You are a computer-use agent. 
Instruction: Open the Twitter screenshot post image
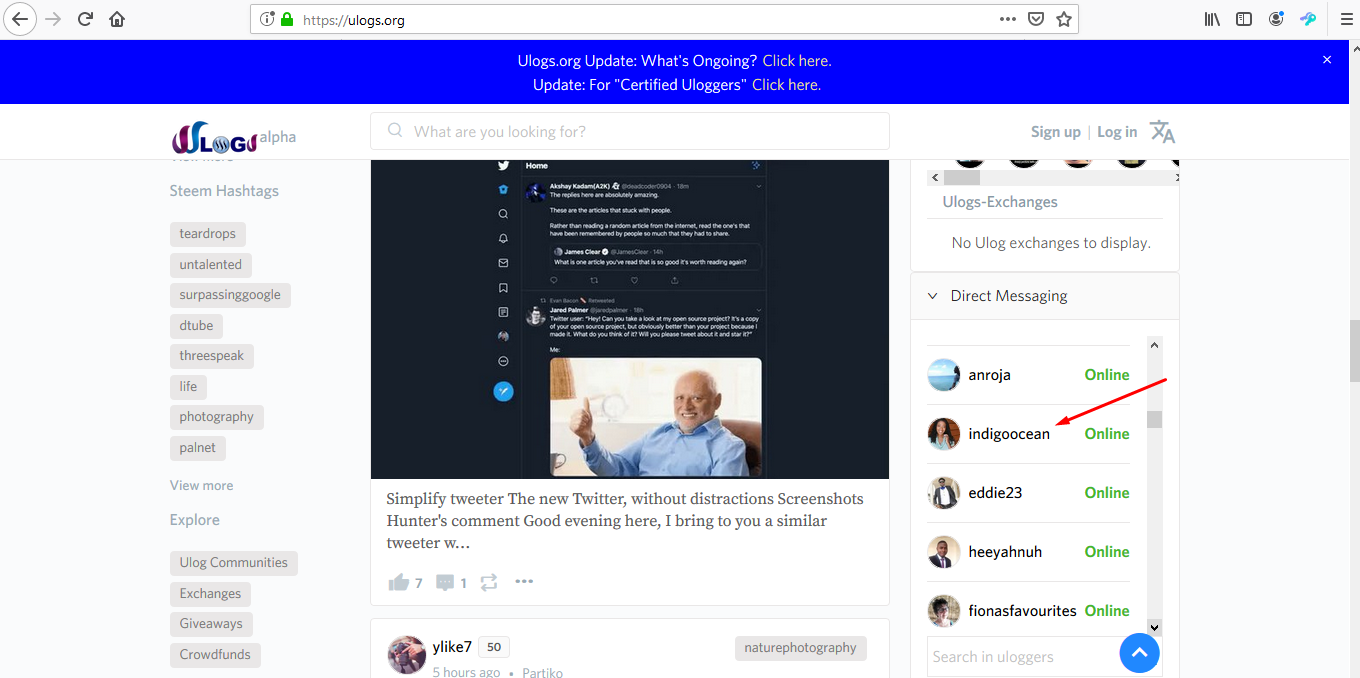[630, 318]
